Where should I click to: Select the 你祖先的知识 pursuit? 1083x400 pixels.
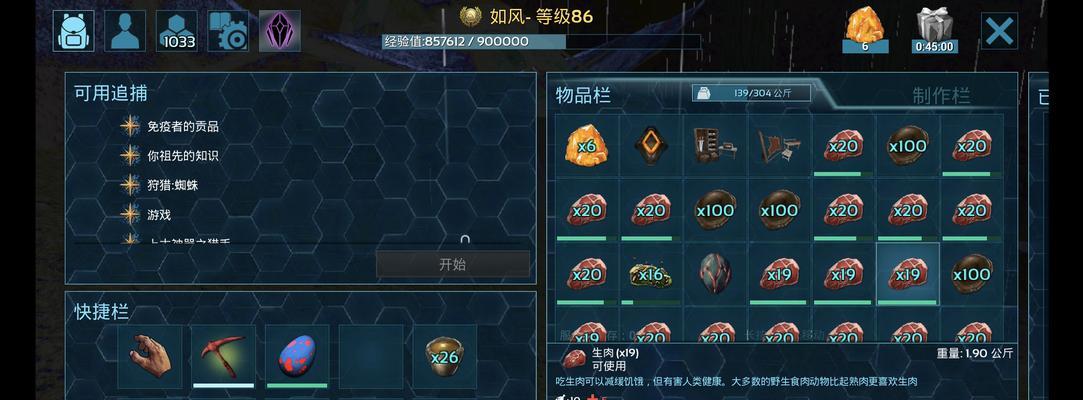[x=183, y=156]
